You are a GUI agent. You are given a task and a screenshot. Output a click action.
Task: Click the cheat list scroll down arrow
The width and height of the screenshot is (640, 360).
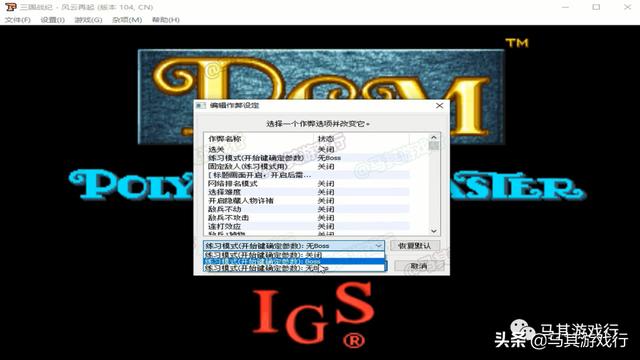(433, 231)
